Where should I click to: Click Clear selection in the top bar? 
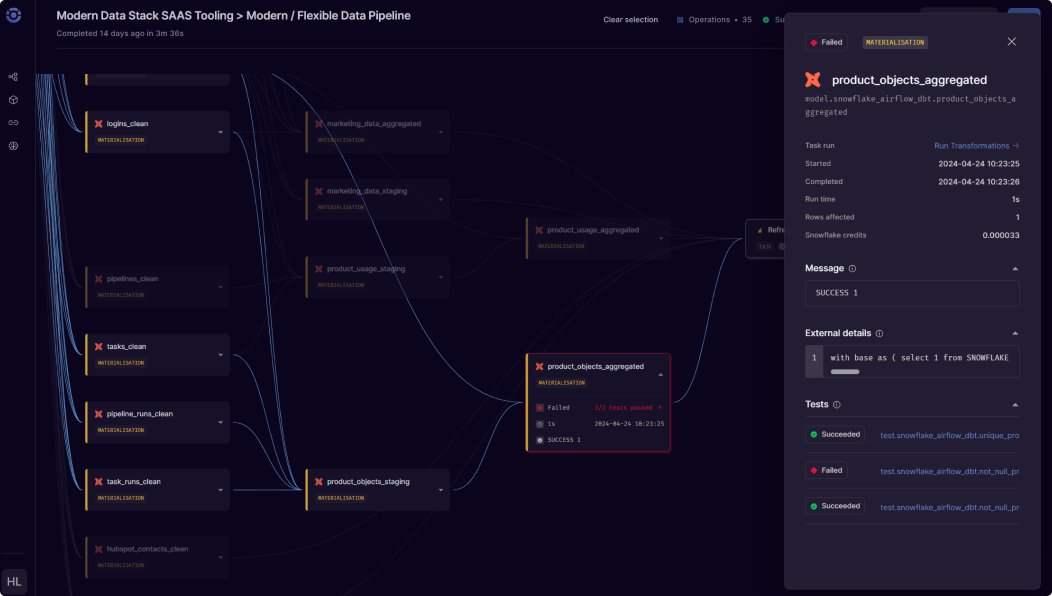point(630,19)
